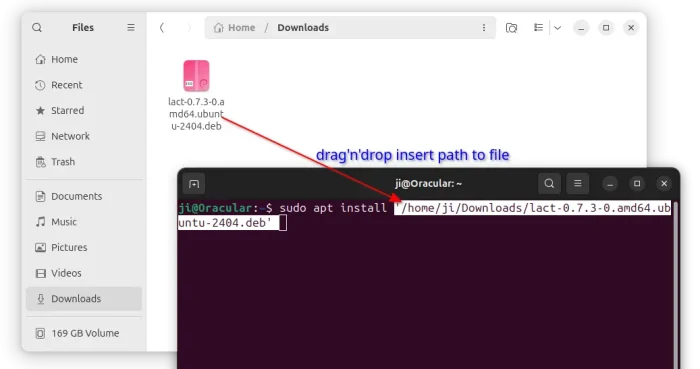Click the lact-0.7.3-0.amd64.ubuntu-2404.deb file name
Screen dimensions: 700x369
(x=196, y=114)
